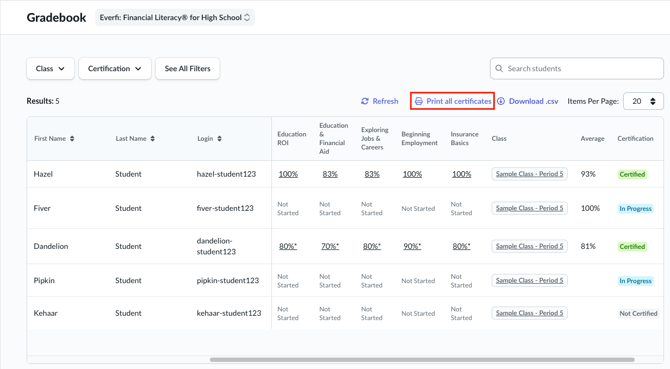
Task: Open Dandelion's Exploring Jobs & Careers 80%* score
Action: [372, 246]
